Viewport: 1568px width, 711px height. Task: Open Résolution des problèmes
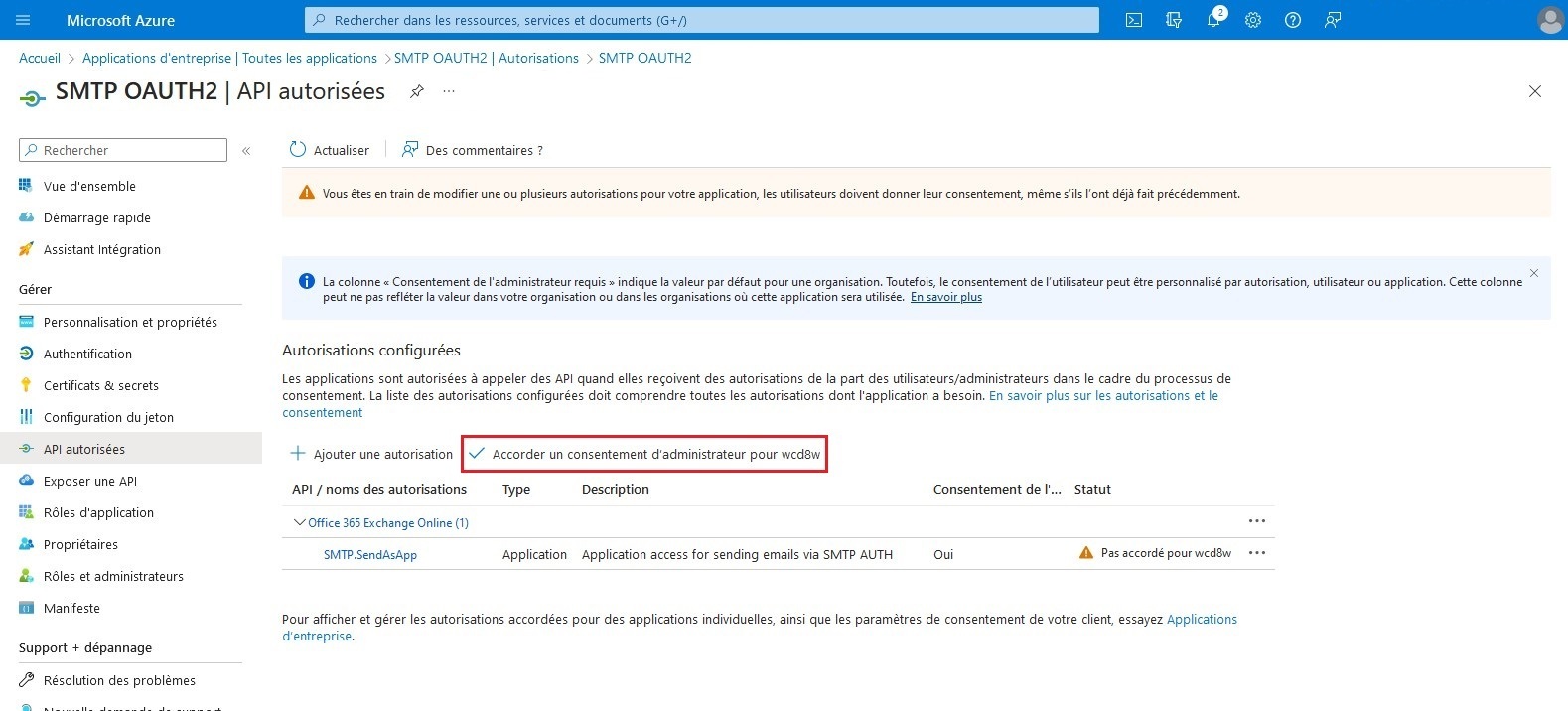(x=119, y=680)
